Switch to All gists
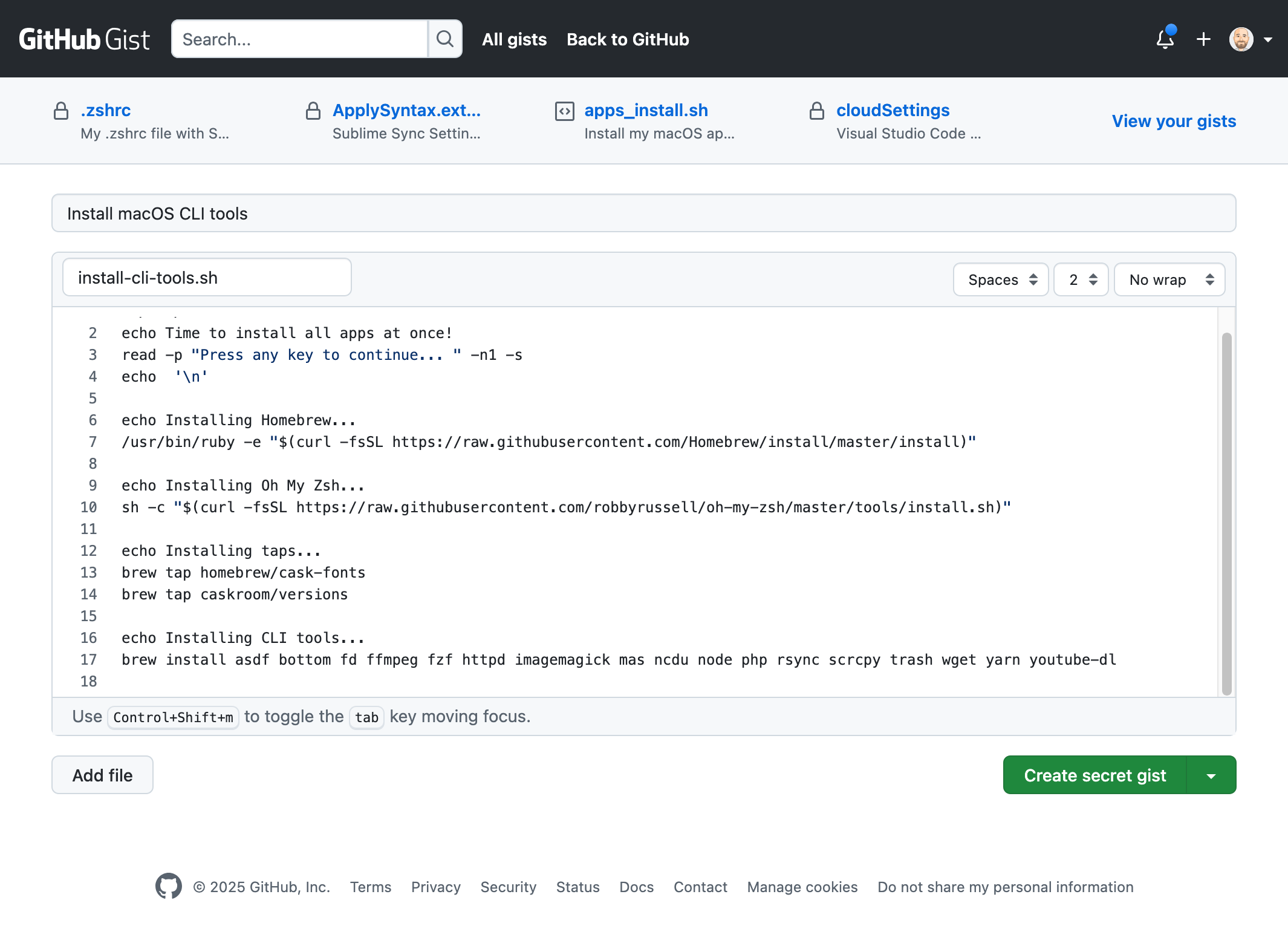Image resolution: width=1288 pixels, height=952 pixels. 513,39
